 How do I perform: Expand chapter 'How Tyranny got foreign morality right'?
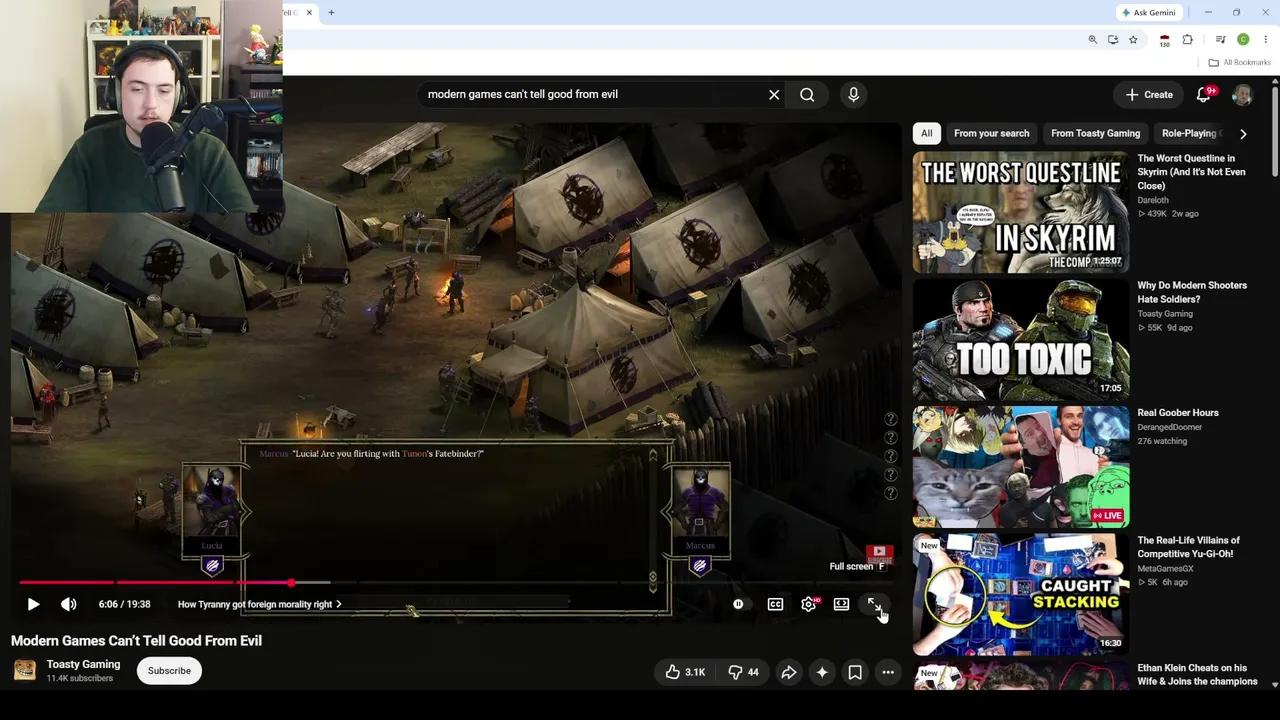click(259, 604)
